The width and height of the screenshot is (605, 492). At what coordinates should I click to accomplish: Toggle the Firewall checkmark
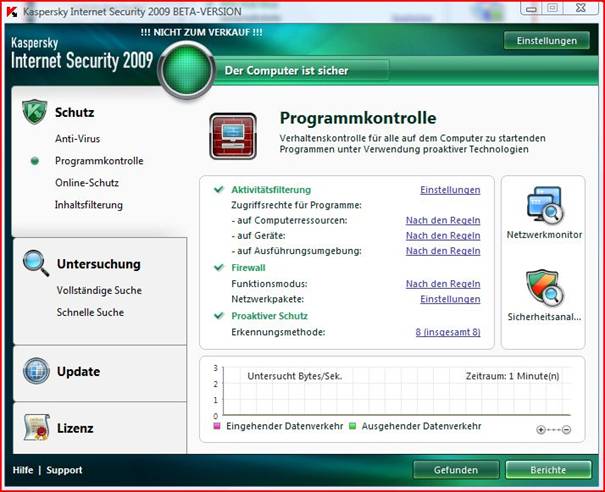click(x=219, y=267)
